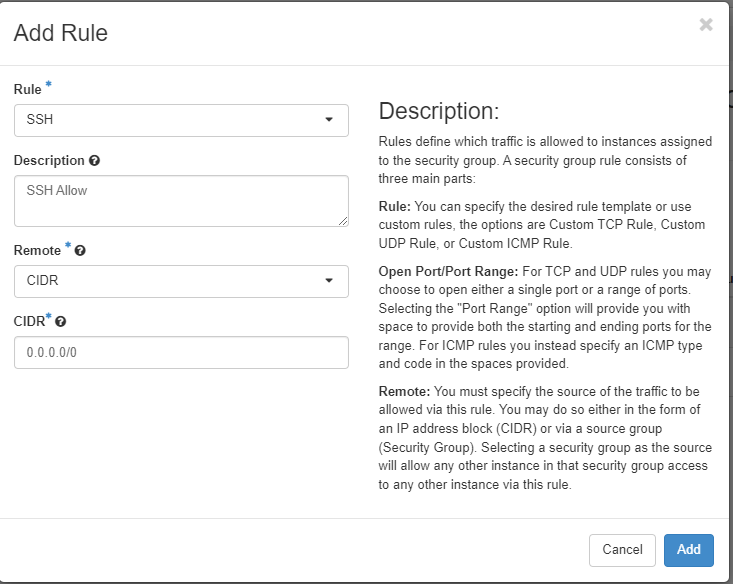This screenshot has height=584, width=733.
Task: Focus the CIDR input field with 0.0.0.0/0
Action: pyautogui.click(x=180, y=352)
